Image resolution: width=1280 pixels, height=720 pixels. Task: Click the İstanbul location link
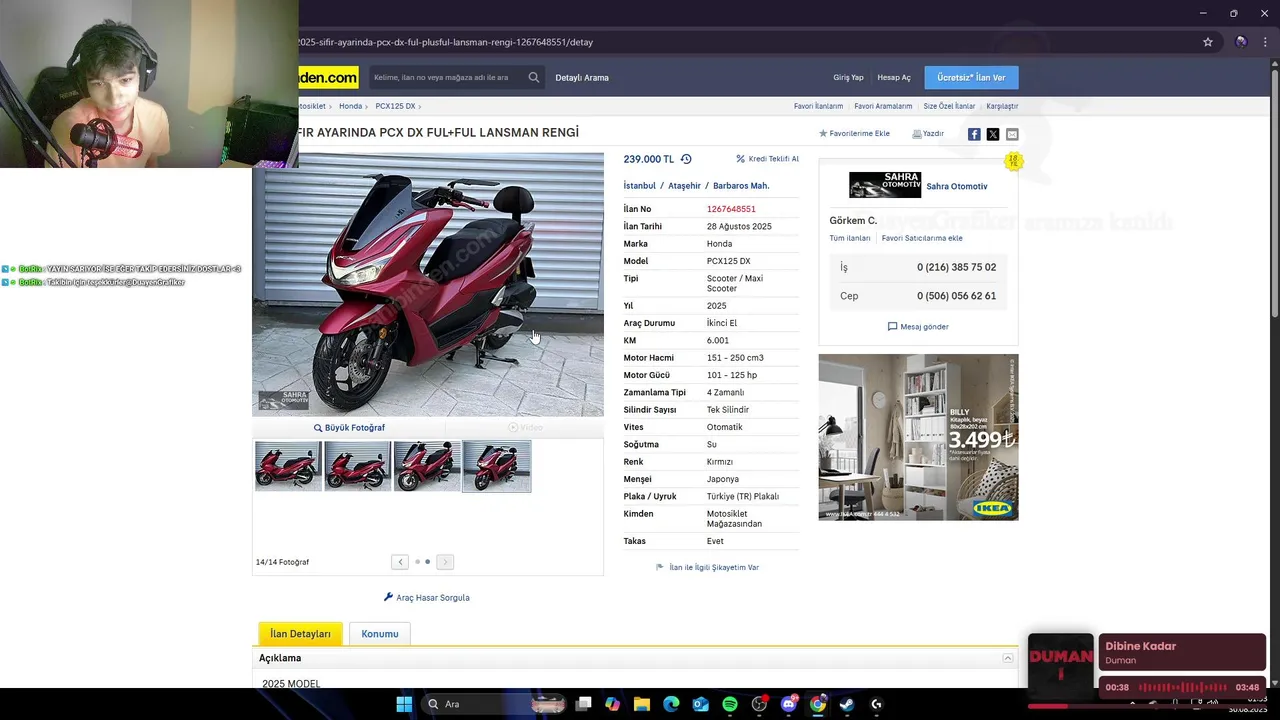(640, 186)
